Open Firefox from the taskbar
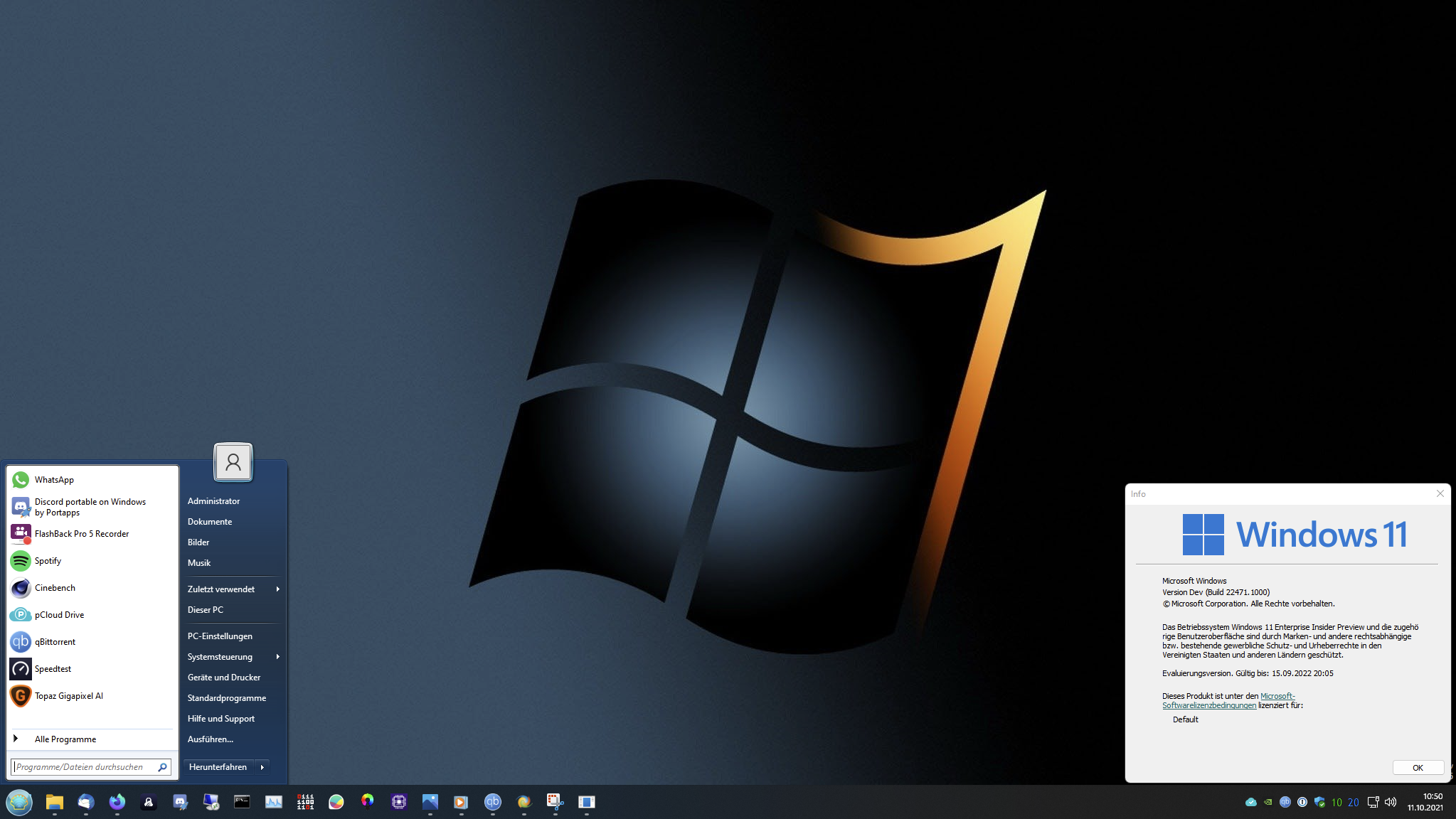This screenshot has height=819, width=1456. [117, 802]
